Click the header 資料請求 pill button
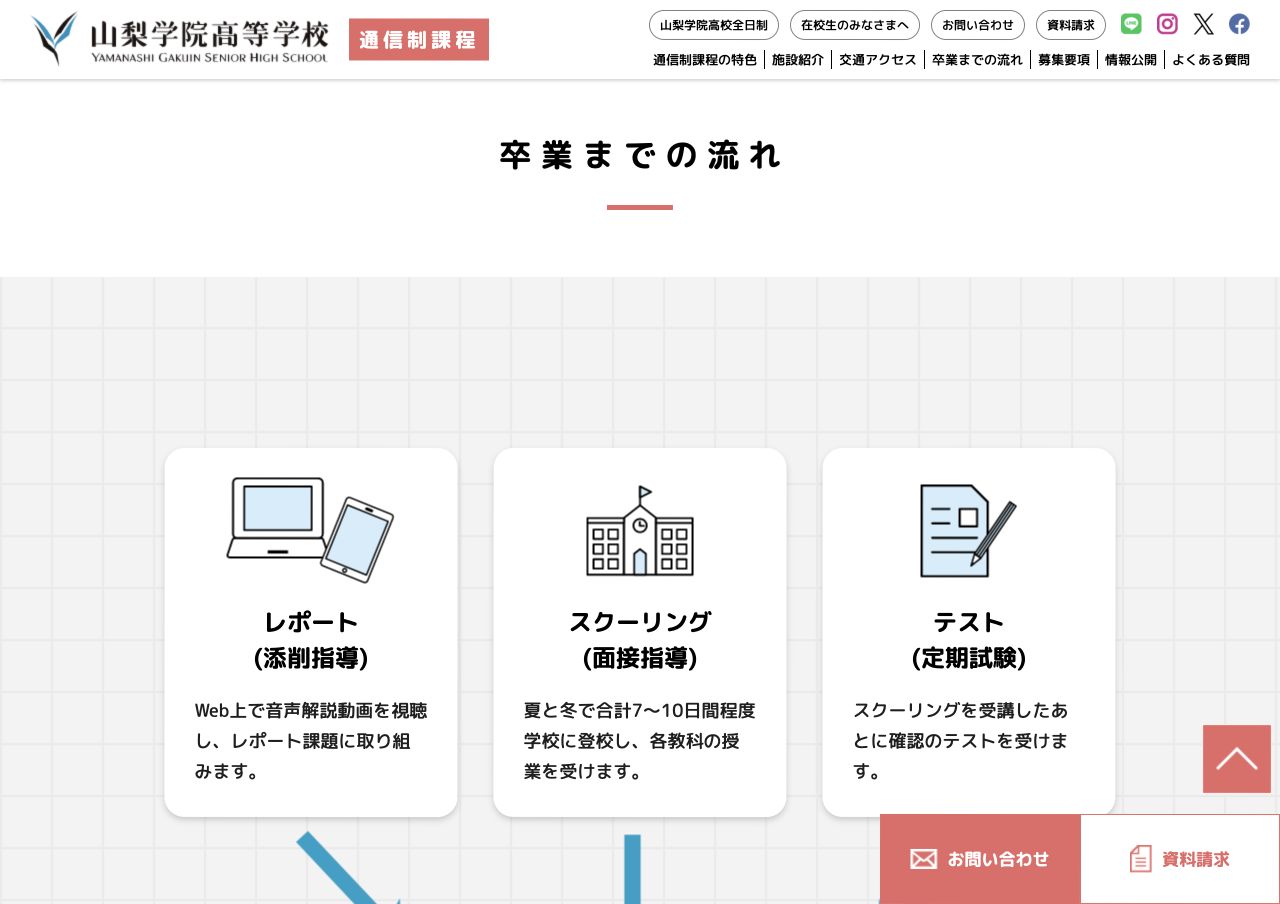 1071,25
